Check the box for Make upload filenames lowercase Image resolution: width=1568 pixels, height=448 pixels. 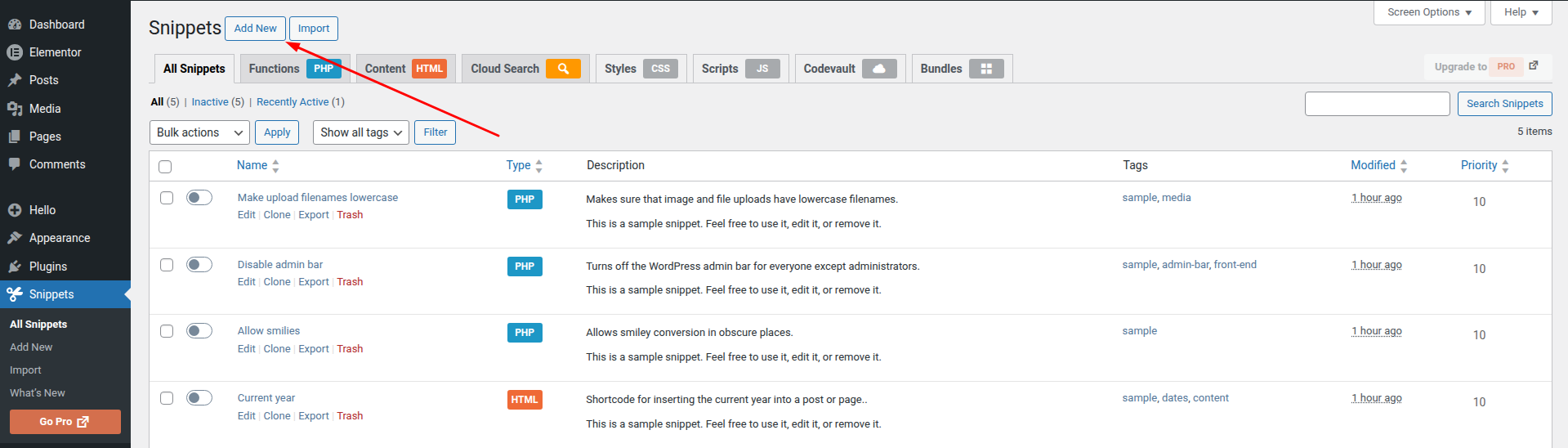[167, 198]
